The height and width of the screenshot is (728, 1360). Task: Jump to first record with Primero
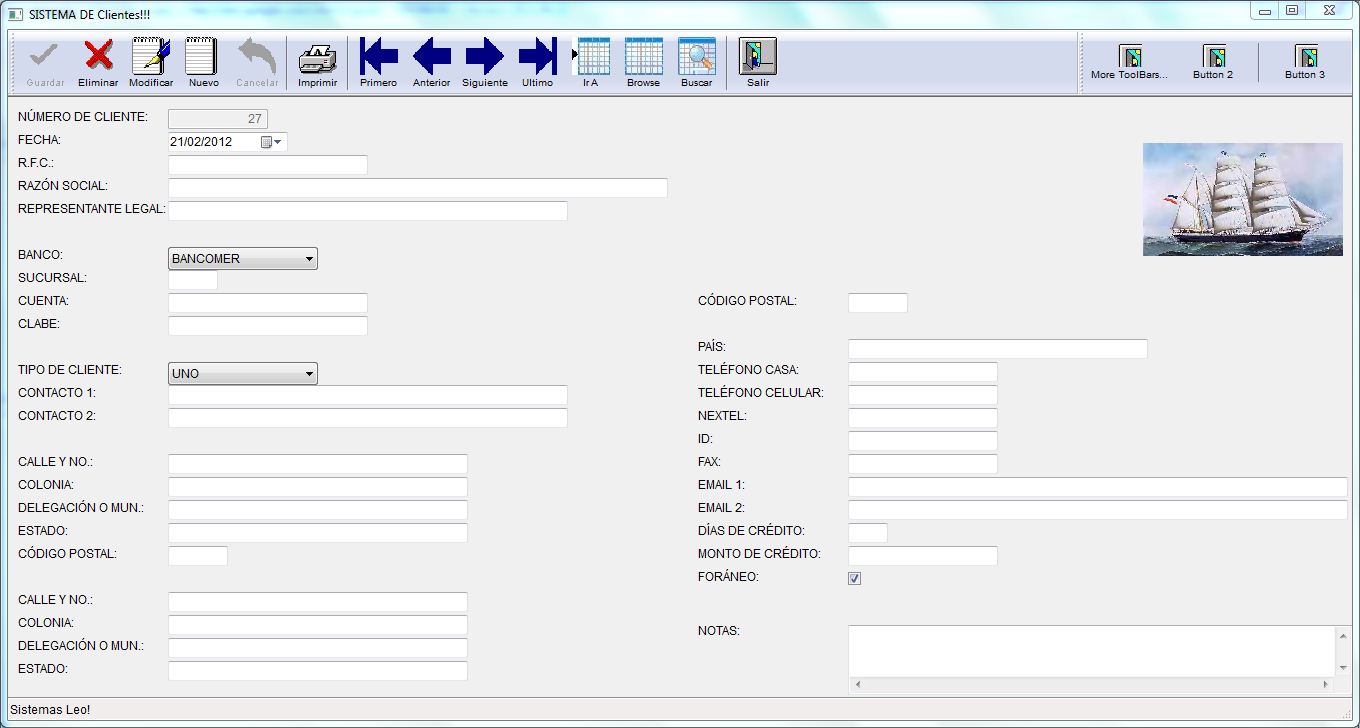pos(378,57)
